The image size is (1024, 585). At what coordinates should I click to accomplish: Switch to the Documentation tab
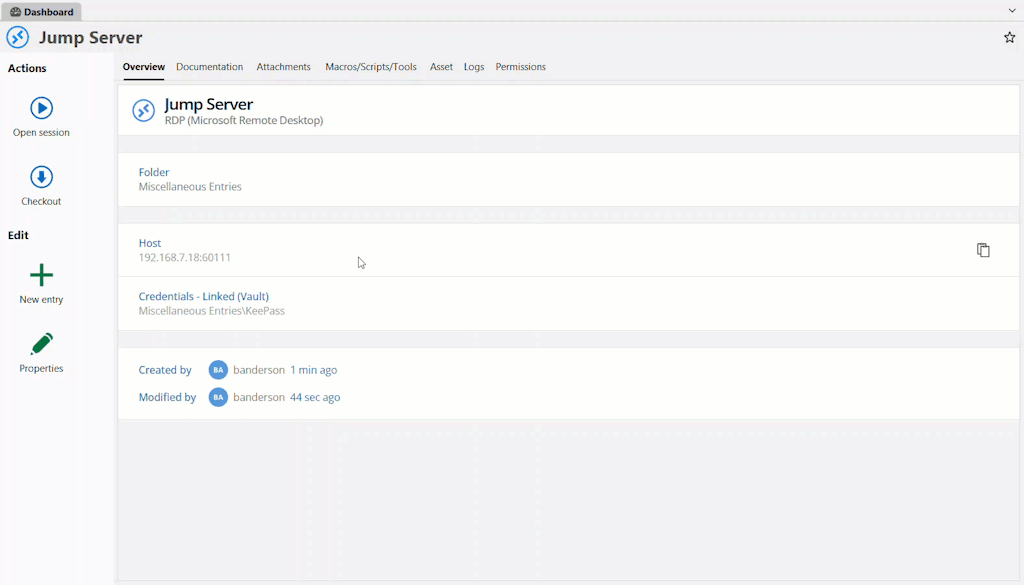[209, 67]
